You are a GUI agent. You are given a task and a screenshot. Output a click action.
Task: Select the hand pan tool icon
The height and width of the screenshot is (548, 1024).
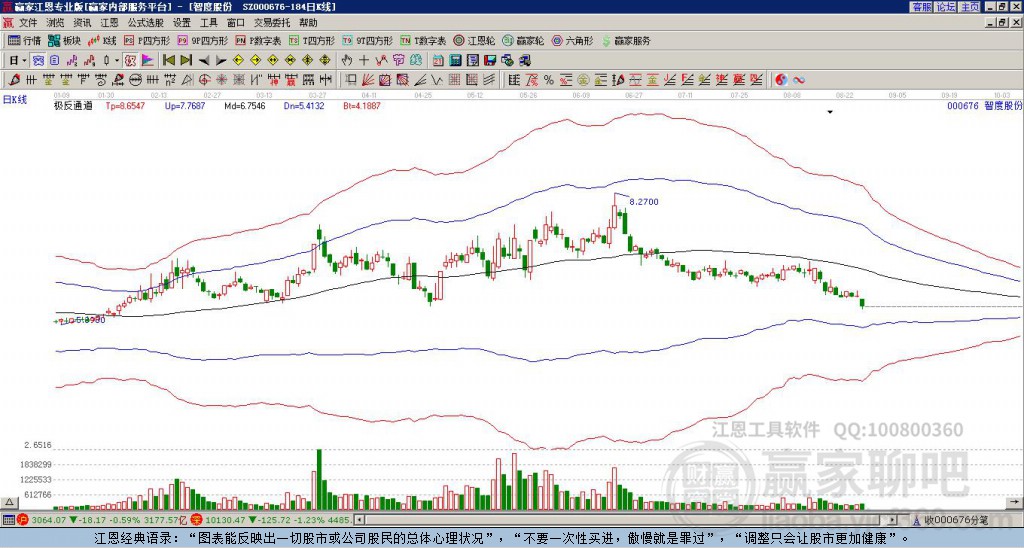point(348,61)
